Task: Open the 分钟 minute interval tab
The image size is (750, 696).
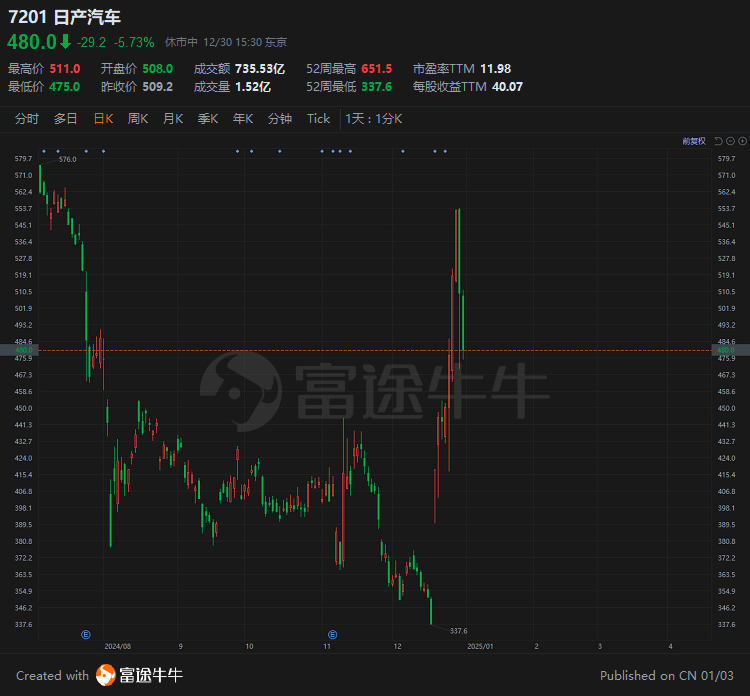Action: click(x=280, y=119)
